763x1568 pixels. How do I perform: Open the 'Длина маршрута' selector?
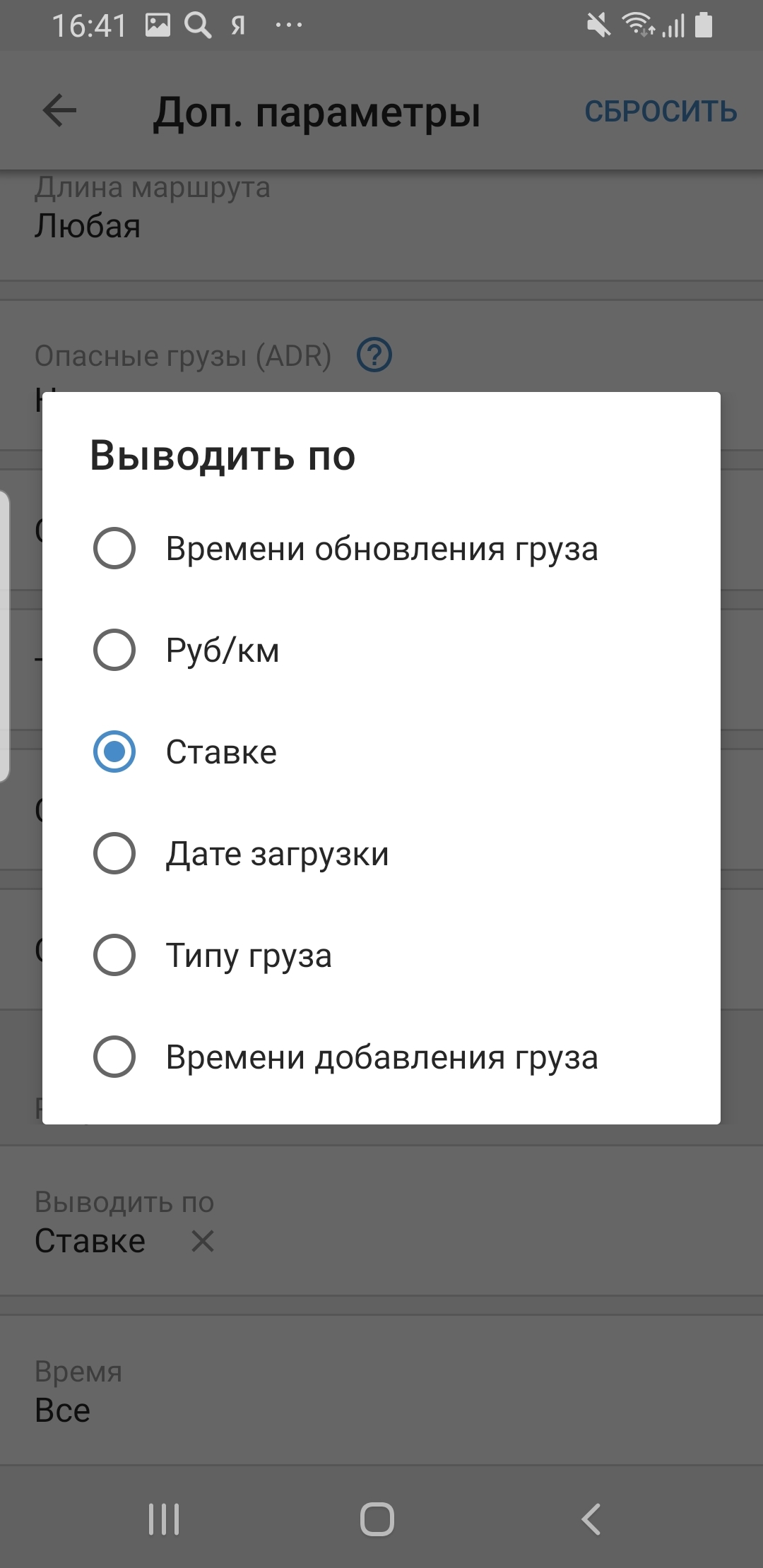[x=381, y=212]
